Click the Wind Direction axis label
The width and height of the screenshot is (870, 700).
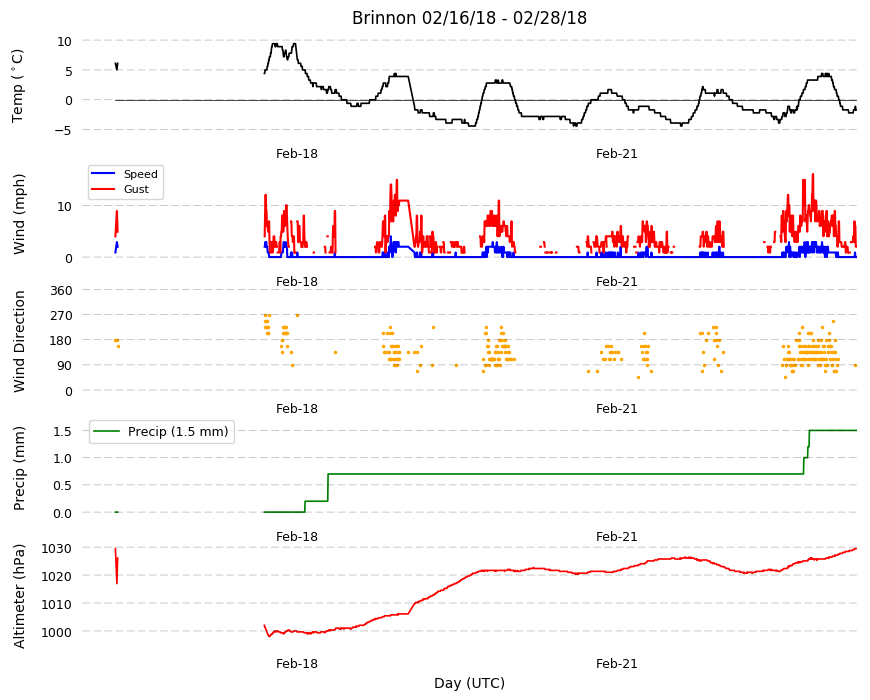pos(19,342)
